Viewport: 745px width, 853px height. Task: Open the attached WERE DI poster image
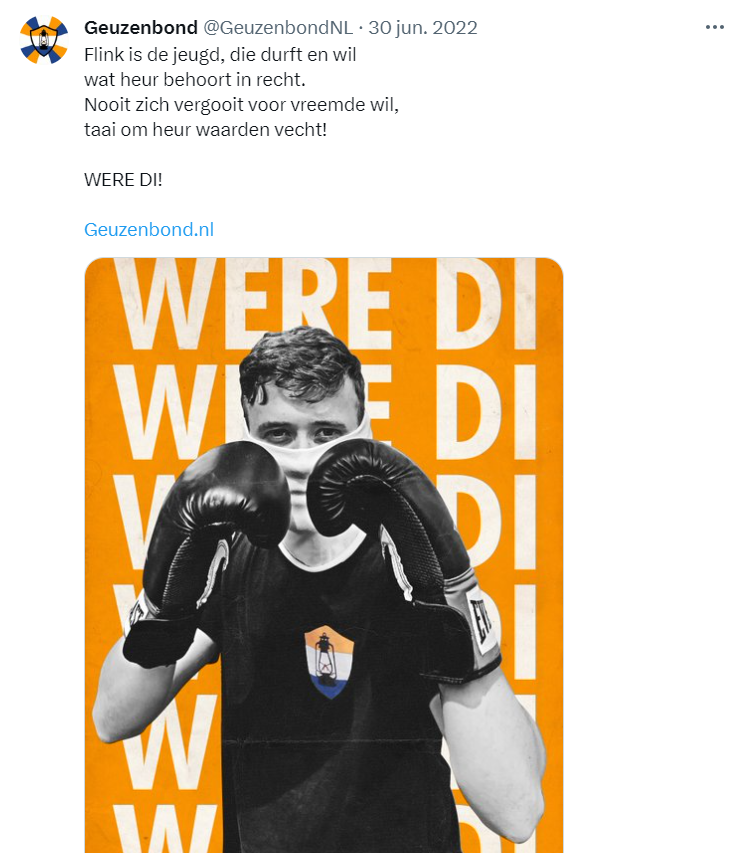pos(324,555)
